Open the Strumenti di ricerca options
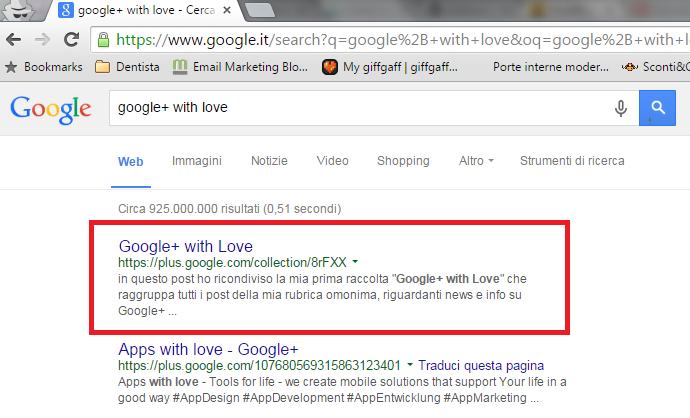690x418 pixels. pos(572,161)
